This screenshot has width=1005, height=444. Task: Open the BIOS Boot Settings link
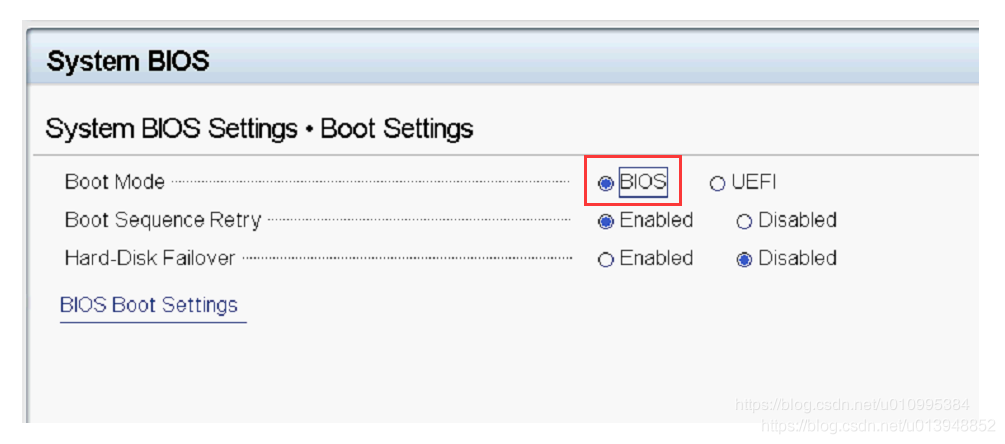pyautogui.click(x=149, y=305)
